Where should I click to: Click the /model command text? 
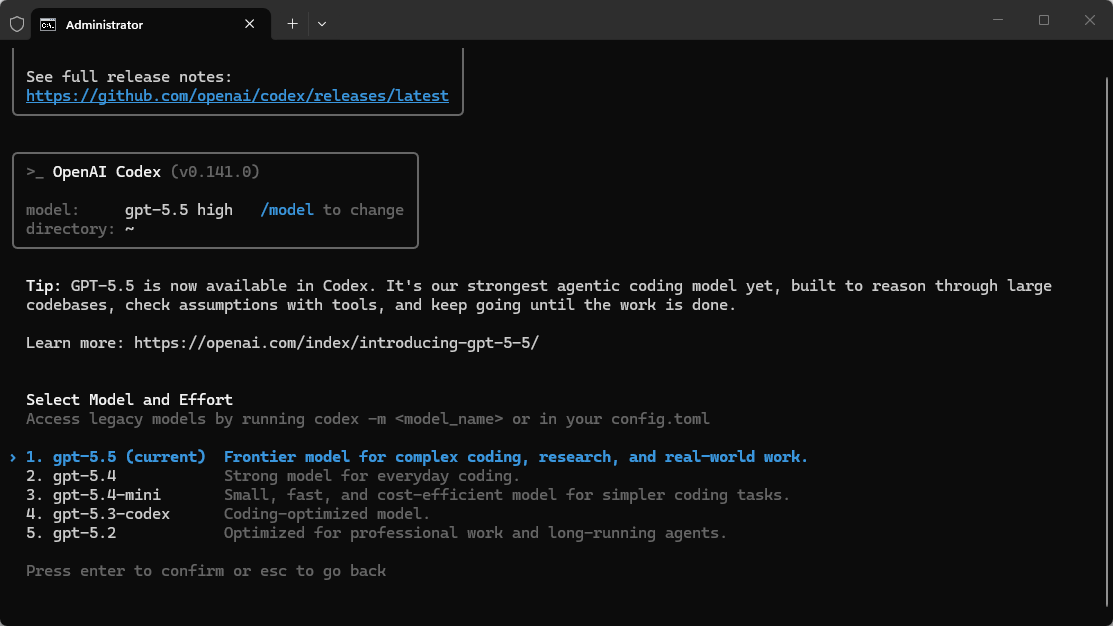(x=287, y=210)
